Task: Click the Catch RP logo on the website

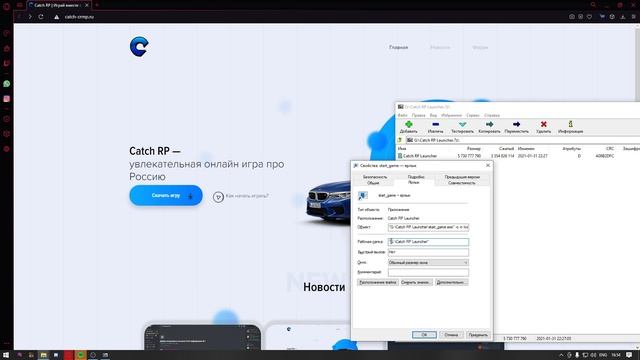Action: coord(139,47)
